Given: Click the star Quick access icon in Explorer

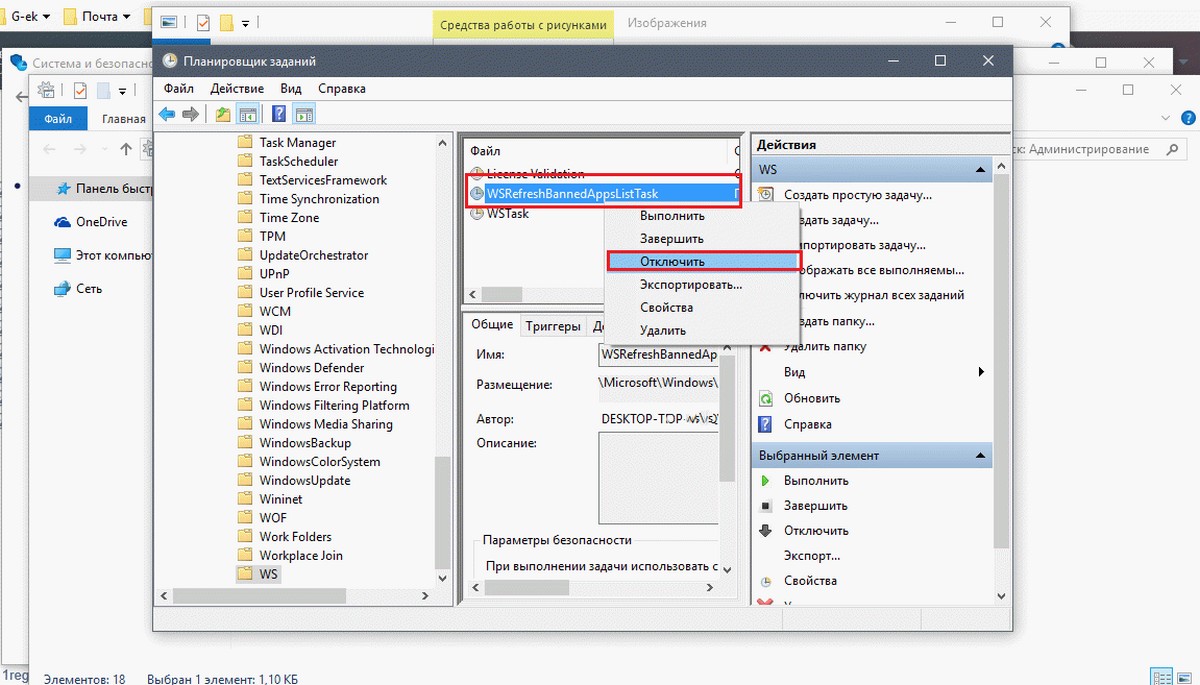Looking at the screenshot, I should point(63,188).
